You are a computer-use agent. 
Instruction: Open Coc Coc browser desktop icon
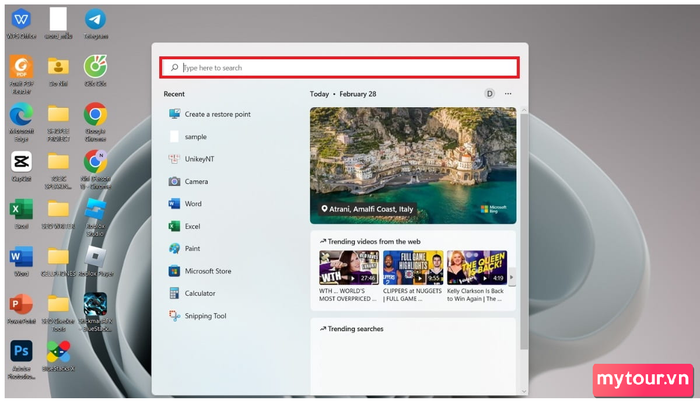click(x=95, y=67)
